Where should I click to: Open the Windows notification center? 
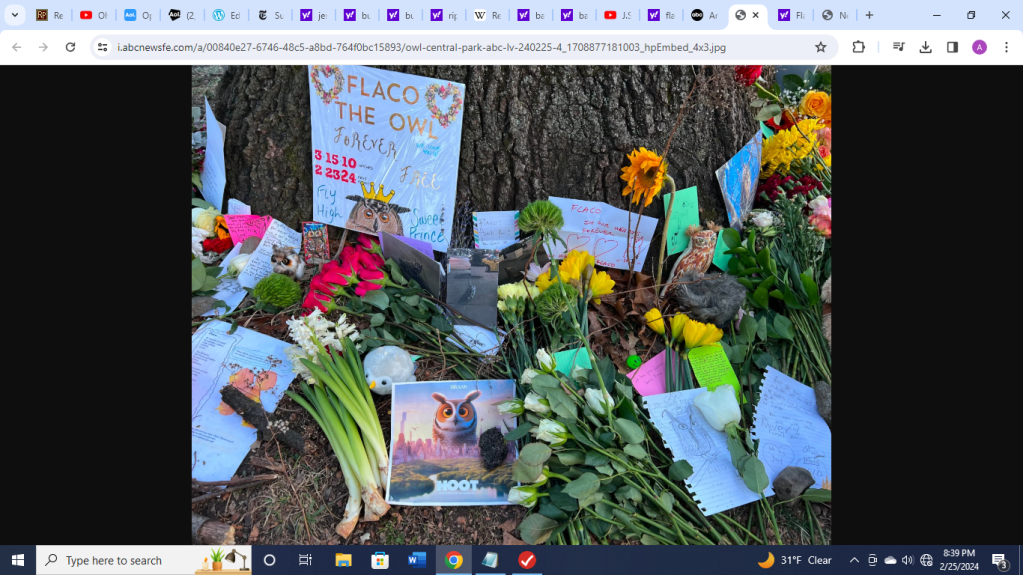click(x=999, y=560)
